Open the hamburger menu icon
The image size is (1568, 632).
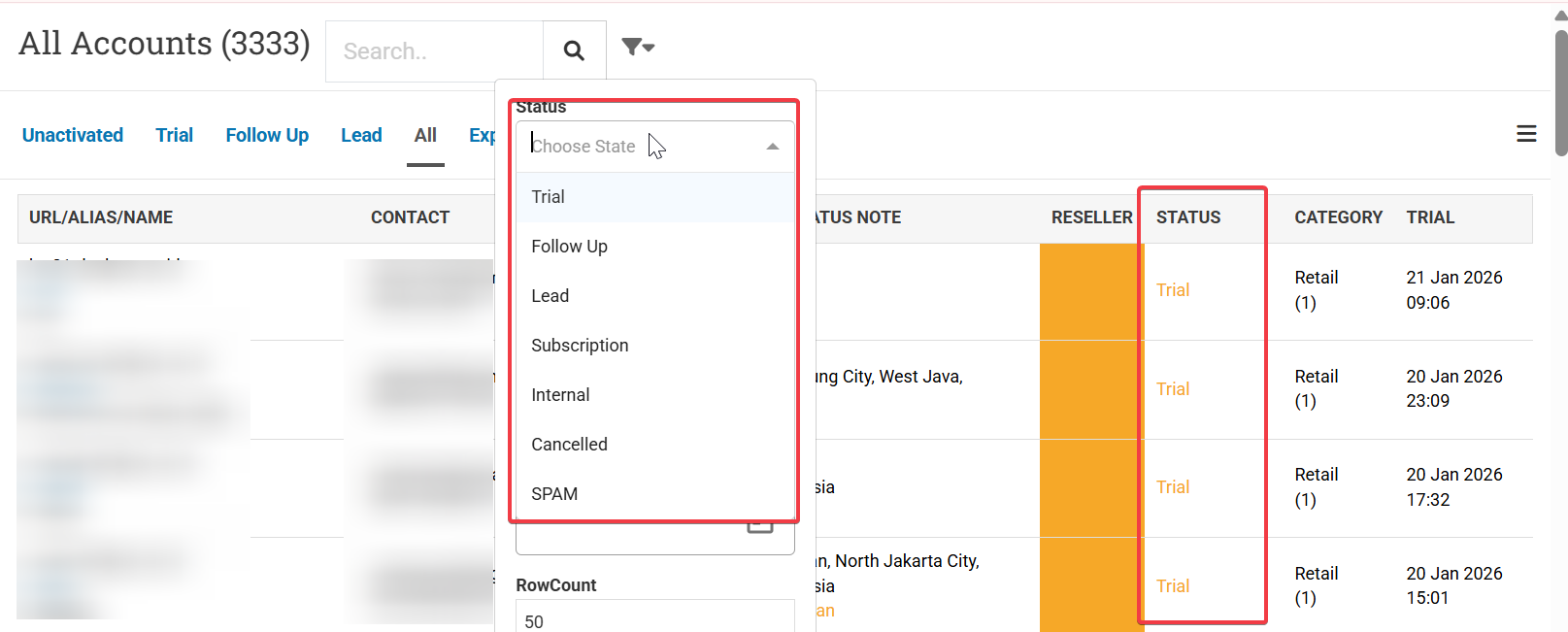(1526, 134)
